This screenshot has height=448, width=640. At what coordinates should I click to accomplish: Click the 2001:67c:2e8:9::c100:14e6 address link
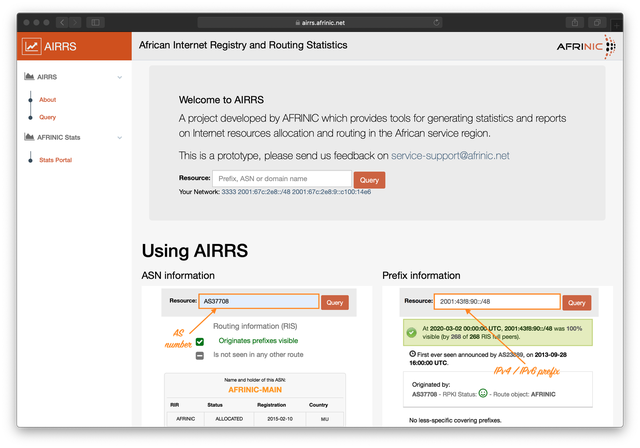[331, 192]
